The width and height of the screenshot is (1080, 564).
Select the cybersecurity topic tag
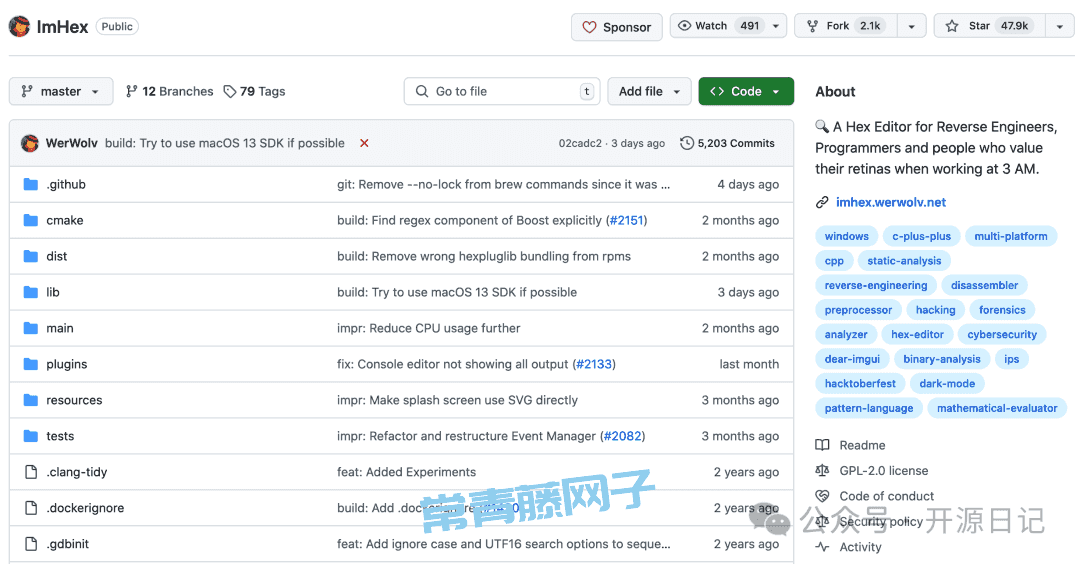[x=1001, y=334]
